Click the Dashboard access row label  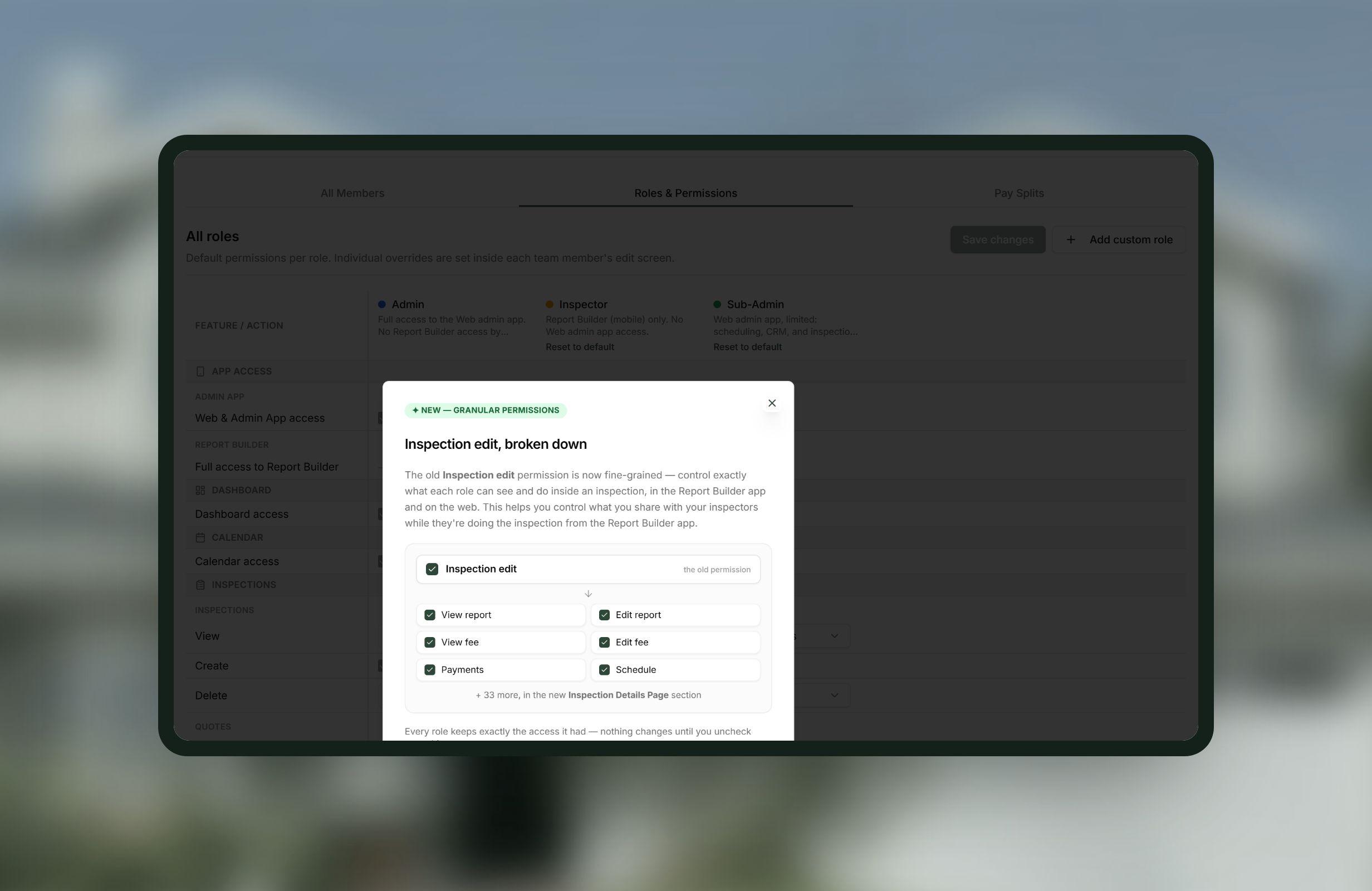pos(242,514)
